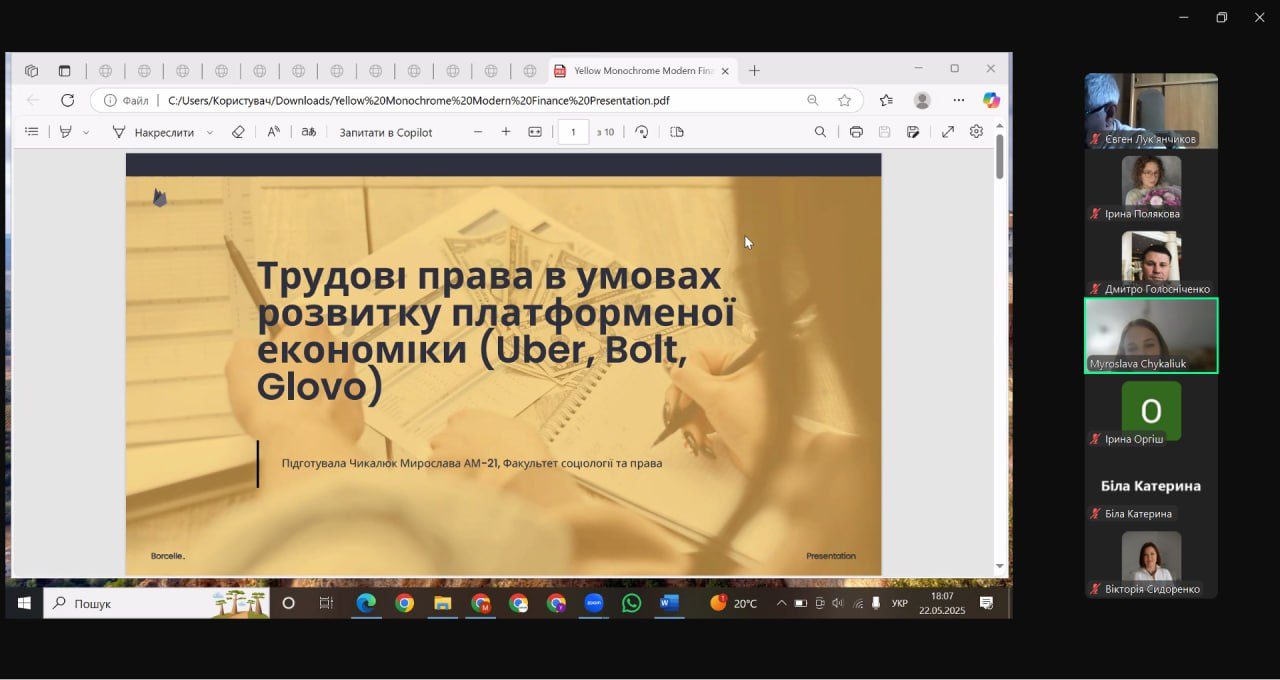Select Вікторія Сидоренко participant tile

(x=1151, y=561)
